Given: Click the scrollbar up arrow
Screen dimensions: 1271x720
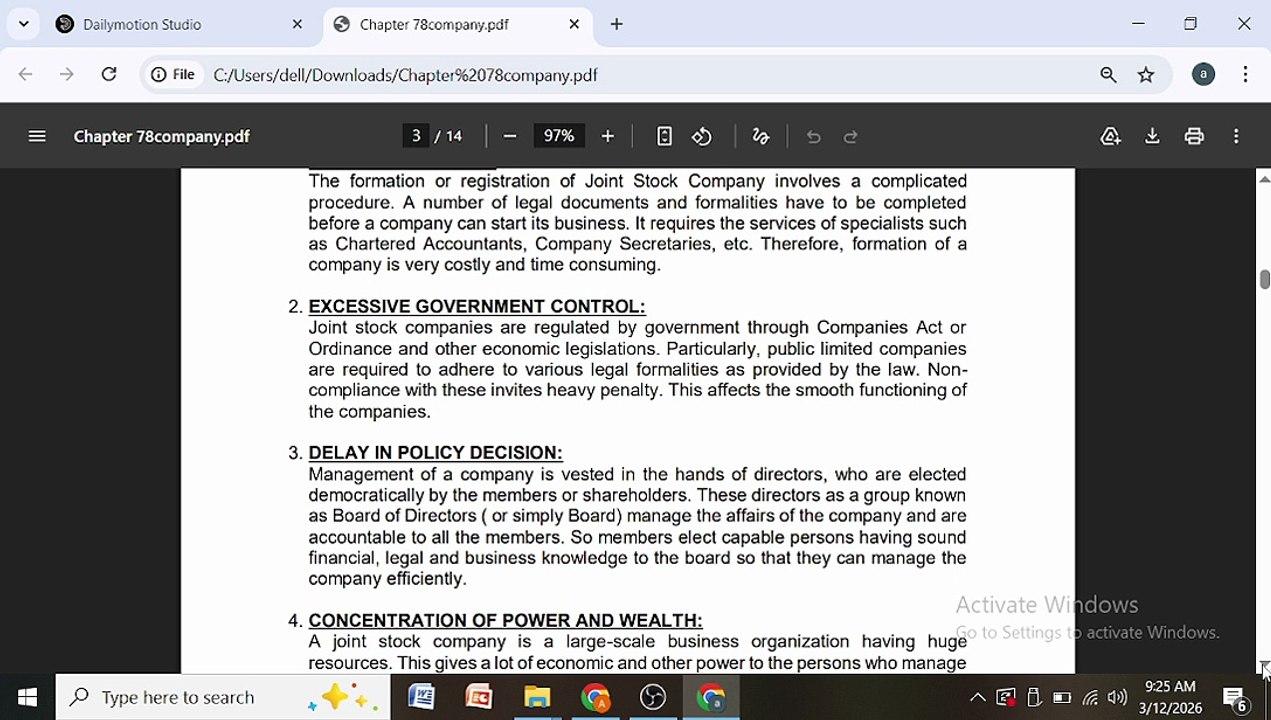Looking at the screenshot, I should point(1264,179).
